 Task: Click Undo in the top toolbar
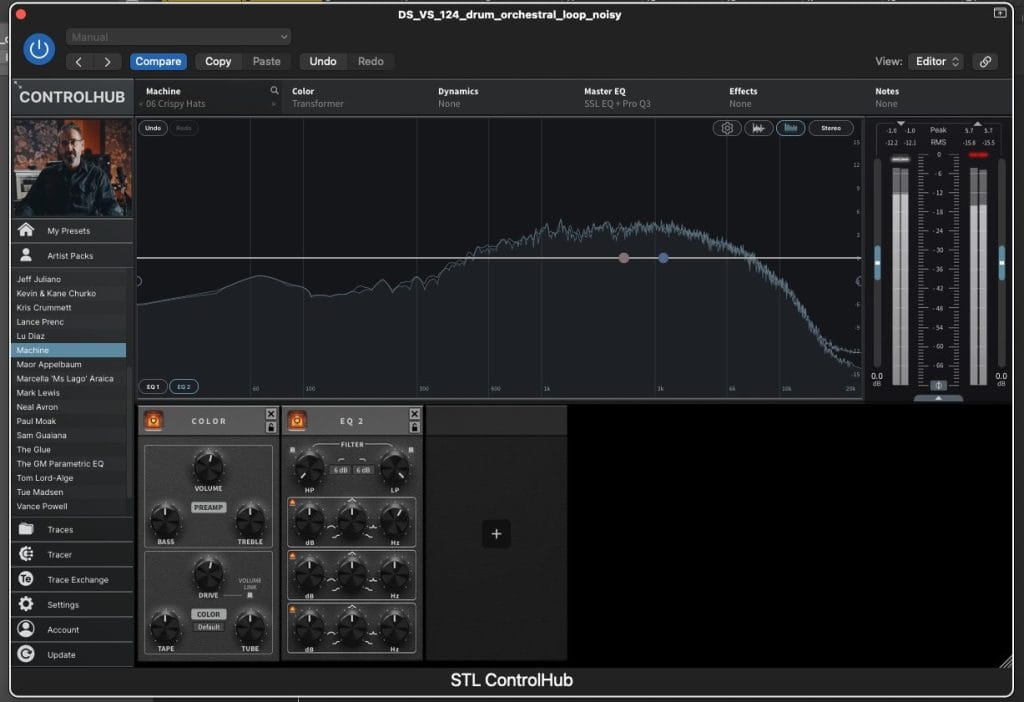(323, 61)
